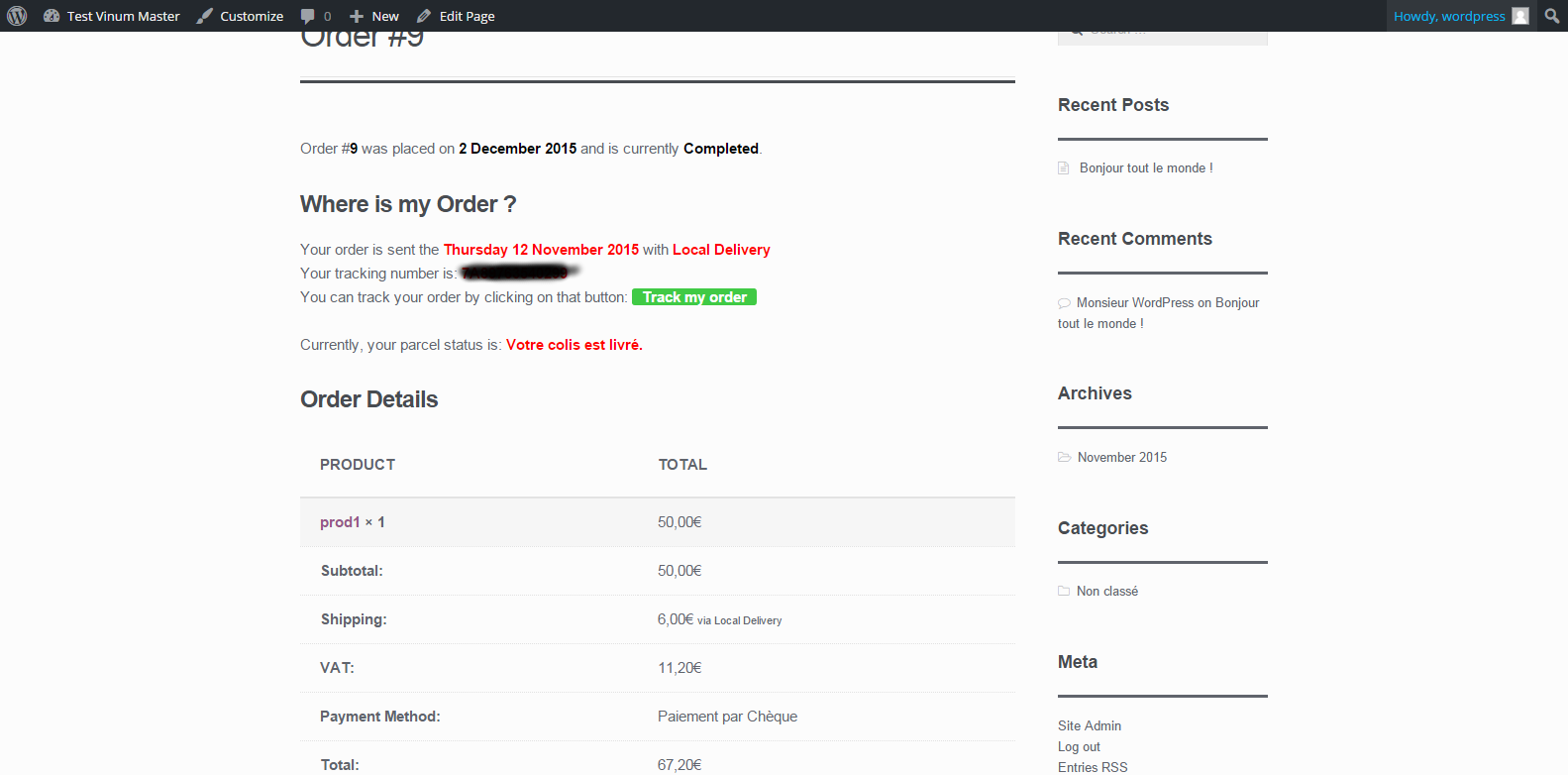This screenshot has width=1568, height=775.
Task: Click the 6,00€ shipping amount
Action: pos(676,619)
